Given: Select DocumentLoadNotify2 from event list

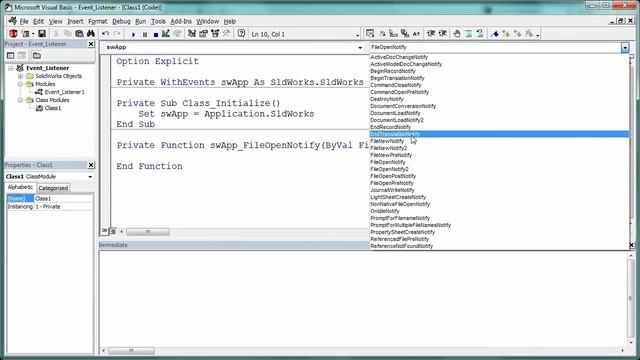Looking at the screenshot, I should coord(397,120).
